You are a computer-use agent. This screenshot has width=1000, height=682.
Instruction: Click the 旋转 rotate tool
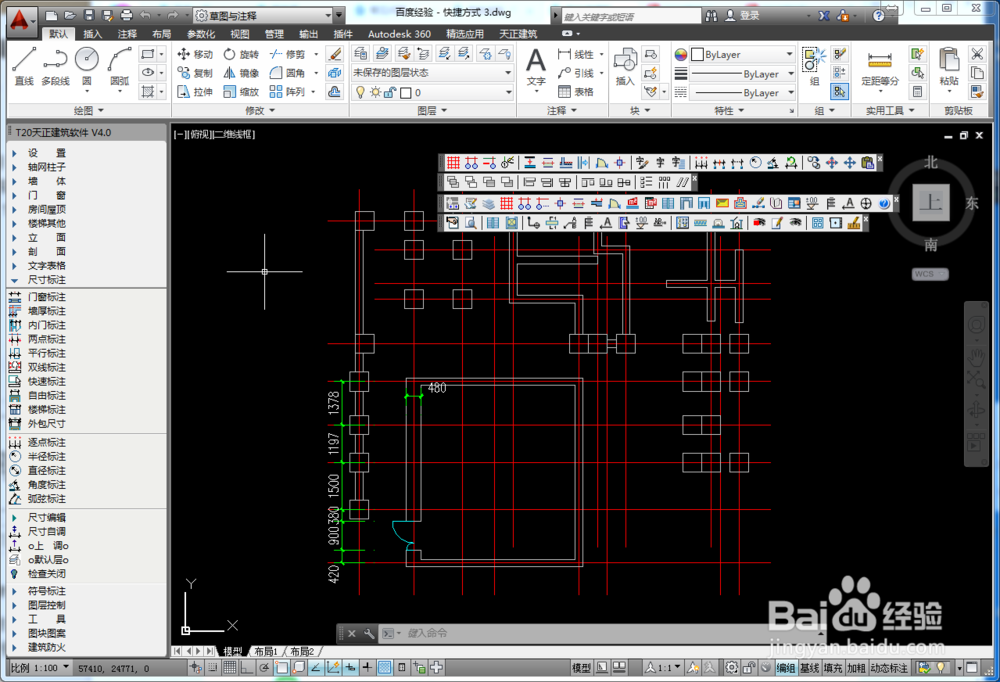click(x=241, y=54)
